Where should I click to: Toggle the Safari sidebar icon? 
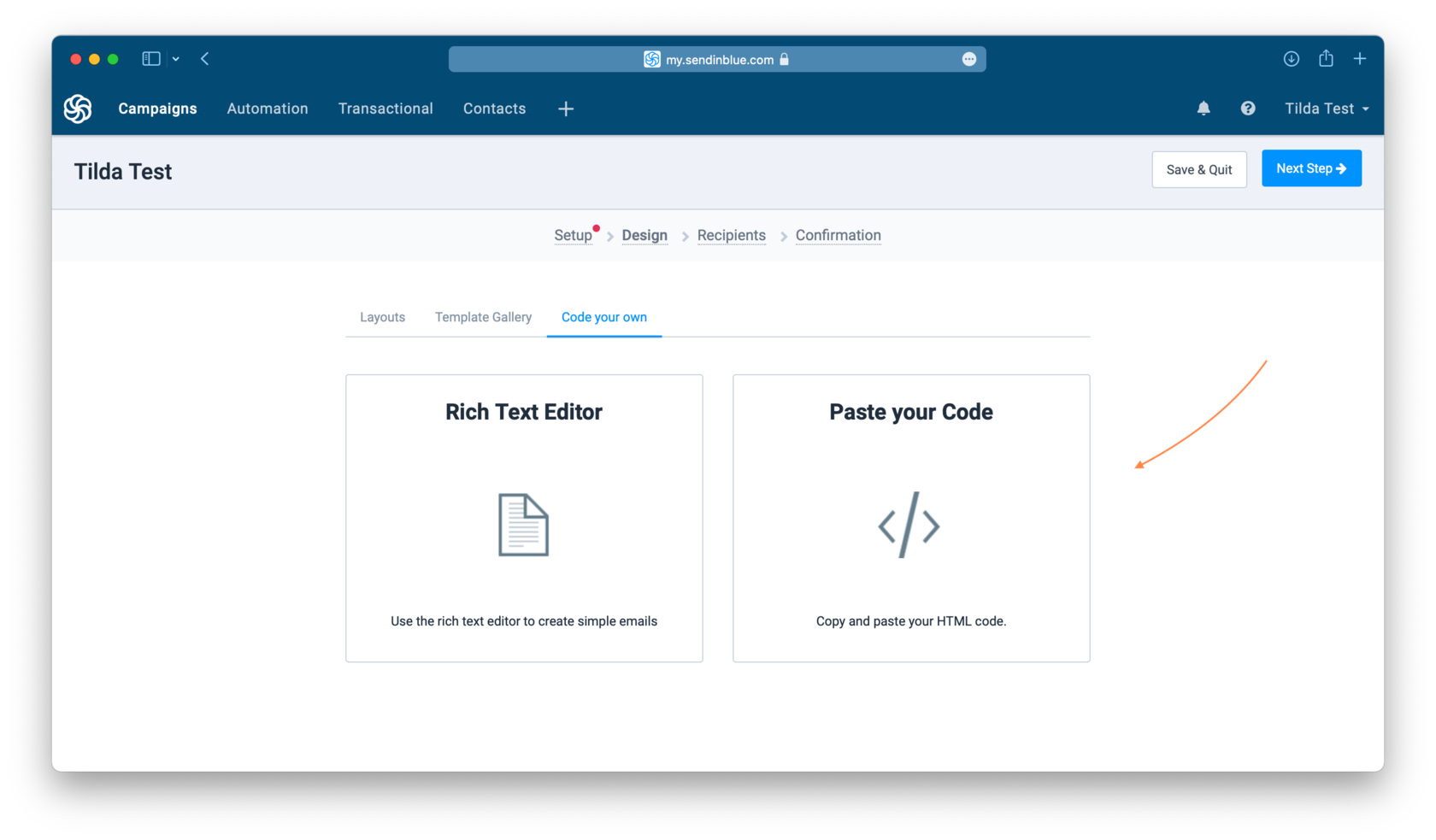point(151,59)
